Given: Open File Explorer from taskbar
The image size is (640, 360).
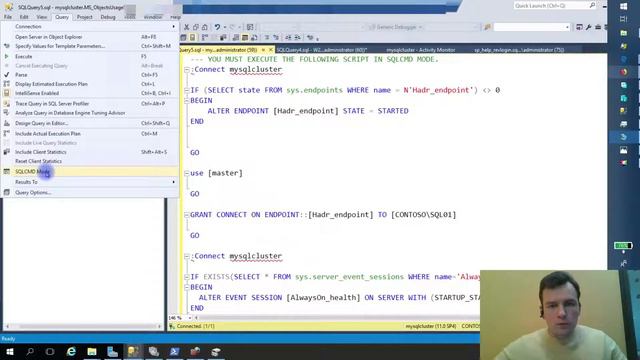Looking at the screenshot, I should click(92, 351).
